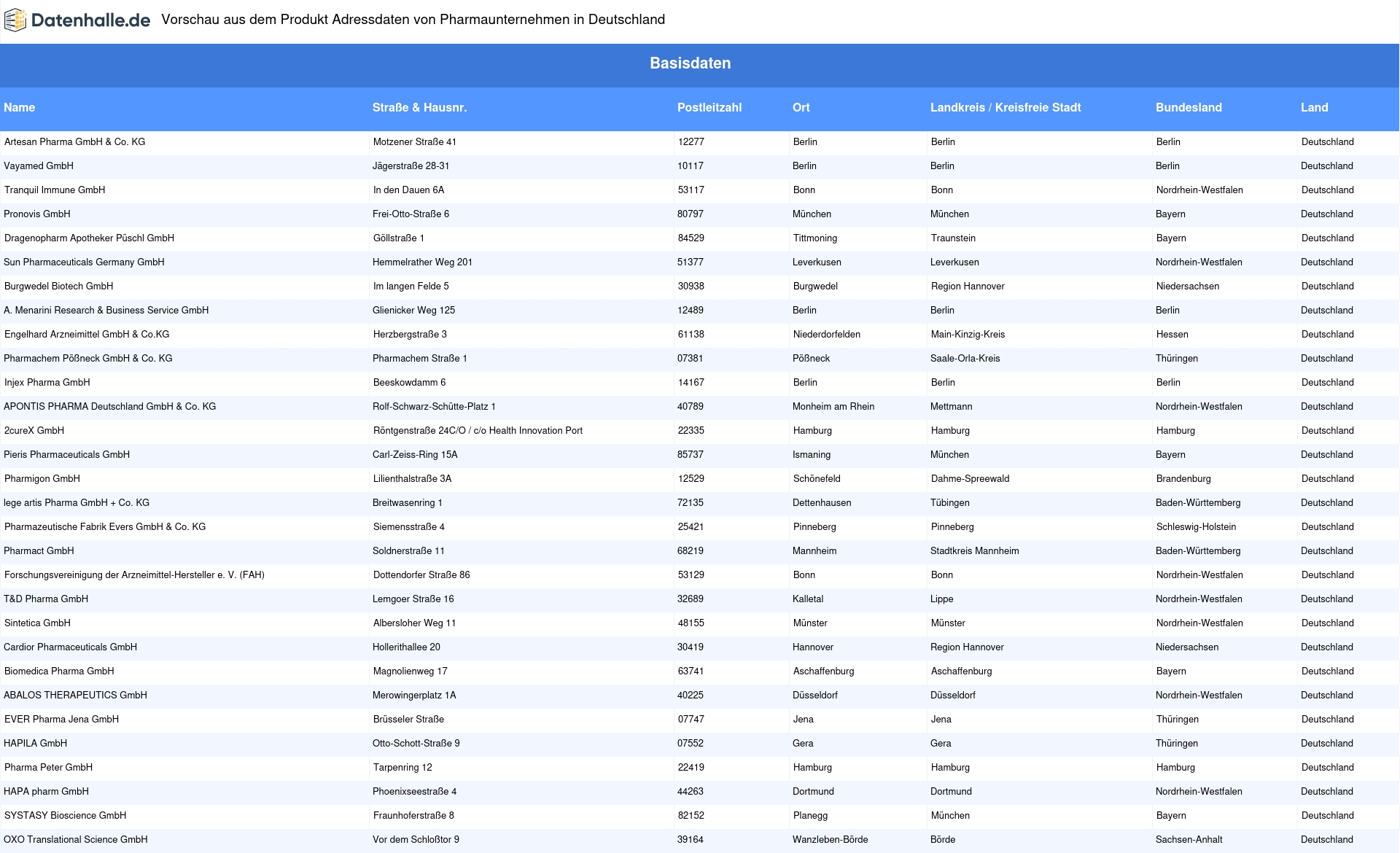
Task: Click the address Rolf-Schwarz-Schütte-Platz 1
Action: click(x=435, y=407)
